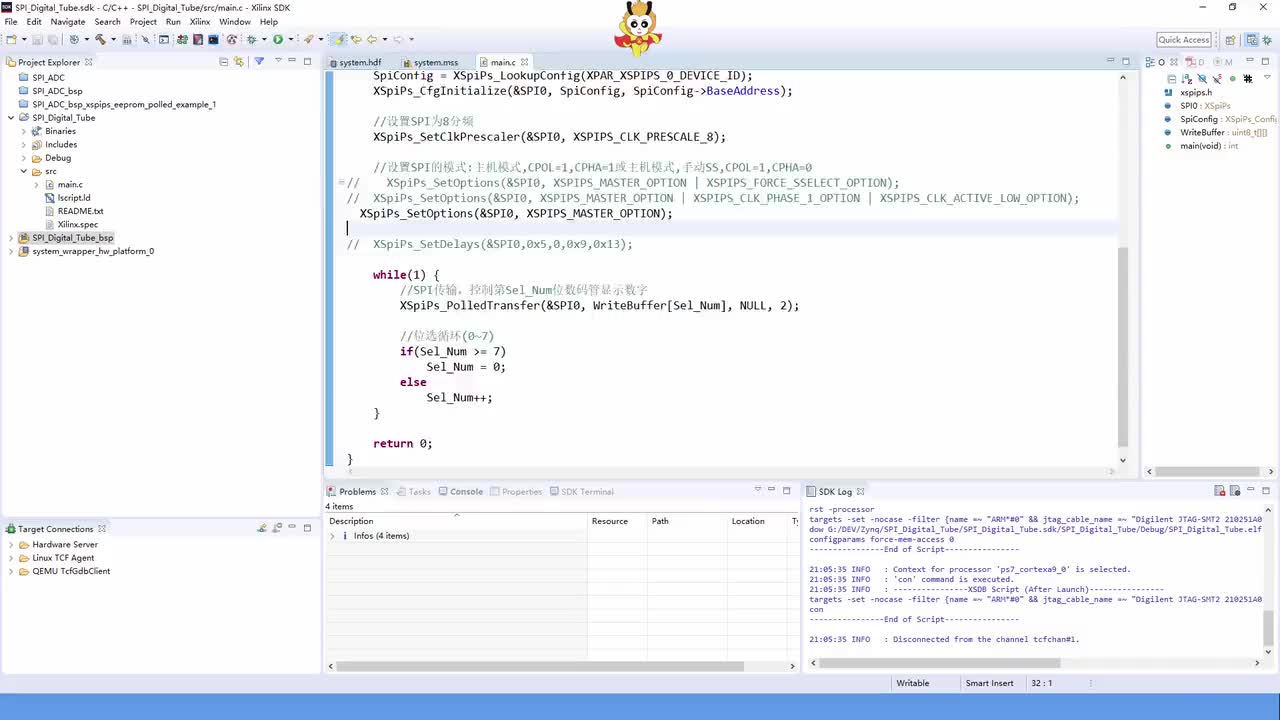Select main.c in Project Explorer
This screenshot has width=1280, height=720.
tap(70, 184)
